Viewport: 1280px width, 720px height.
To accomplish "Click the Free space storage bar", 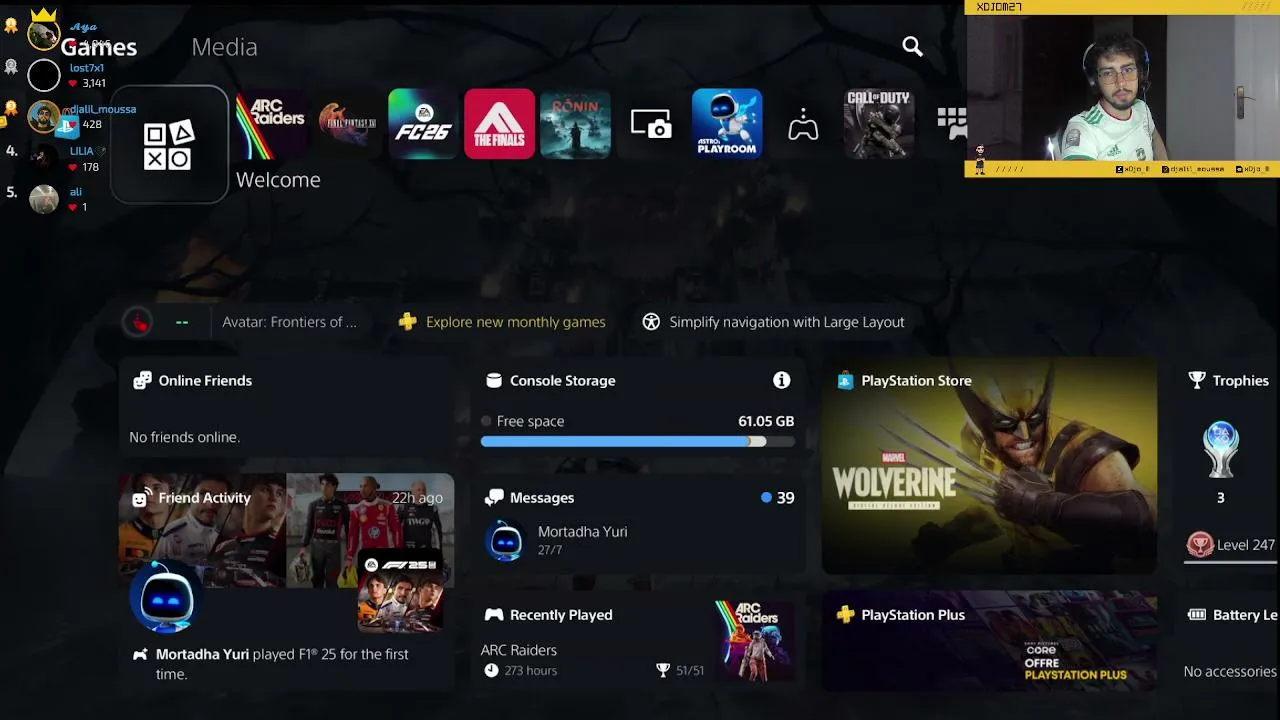I will click(x=638, y=441).
